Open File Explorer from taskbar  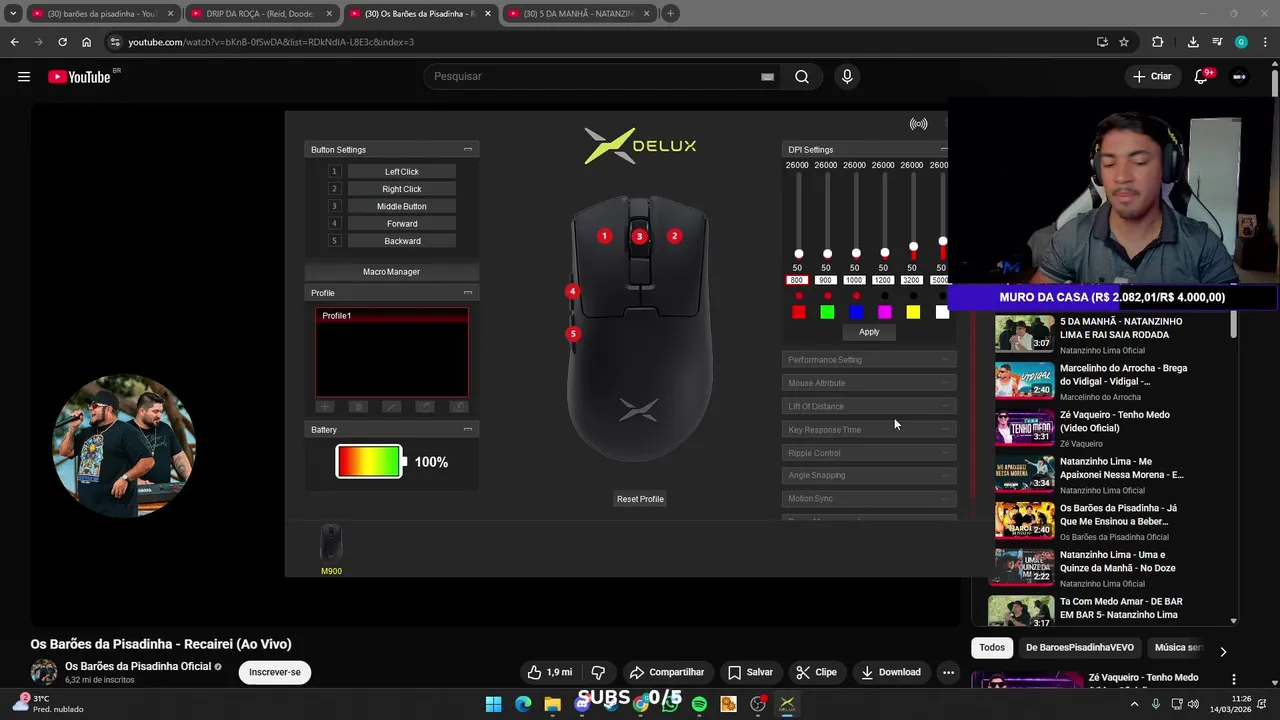coord(552,704)
